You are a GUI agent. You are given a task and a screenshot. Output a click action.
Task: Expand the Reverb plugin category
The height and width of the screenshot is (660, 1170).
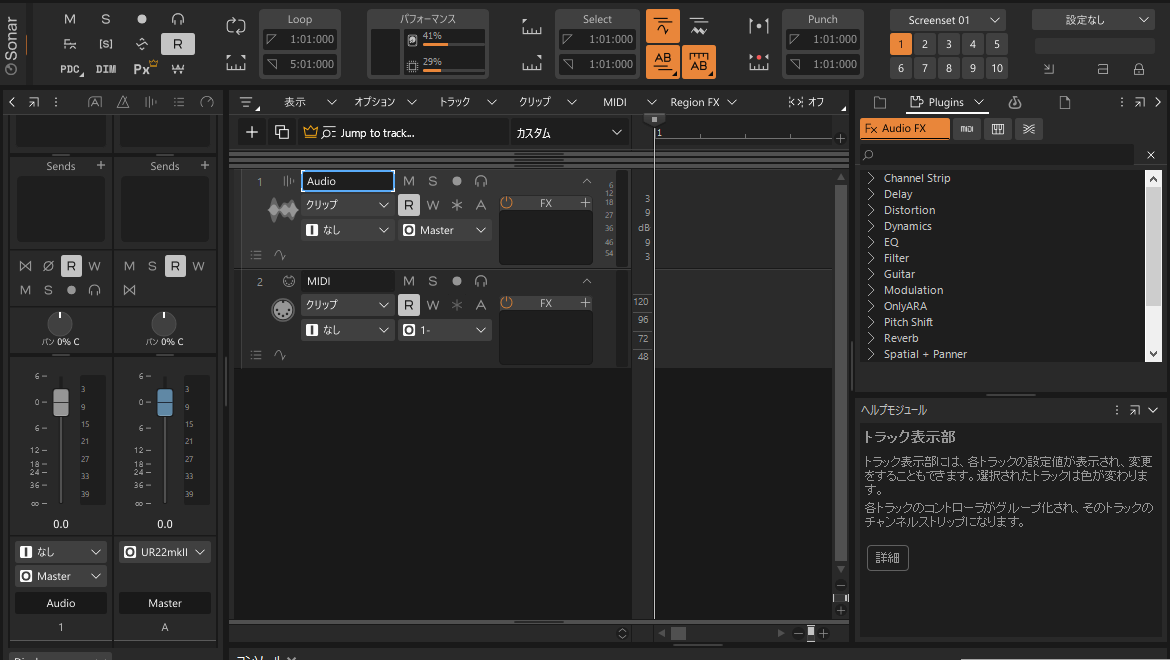pos(871,339)
